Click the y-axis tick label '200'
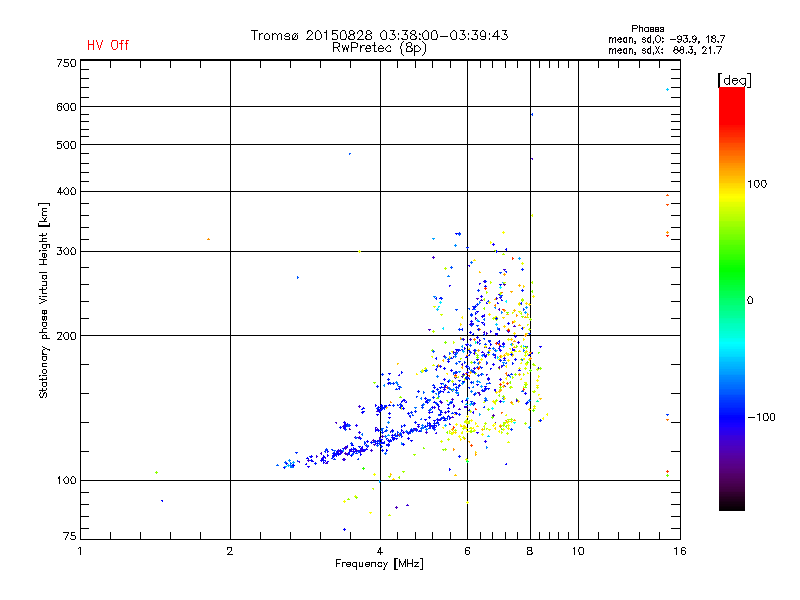This screenshot has width=800, height=600. pyautogui.click(x=66, y=336)
